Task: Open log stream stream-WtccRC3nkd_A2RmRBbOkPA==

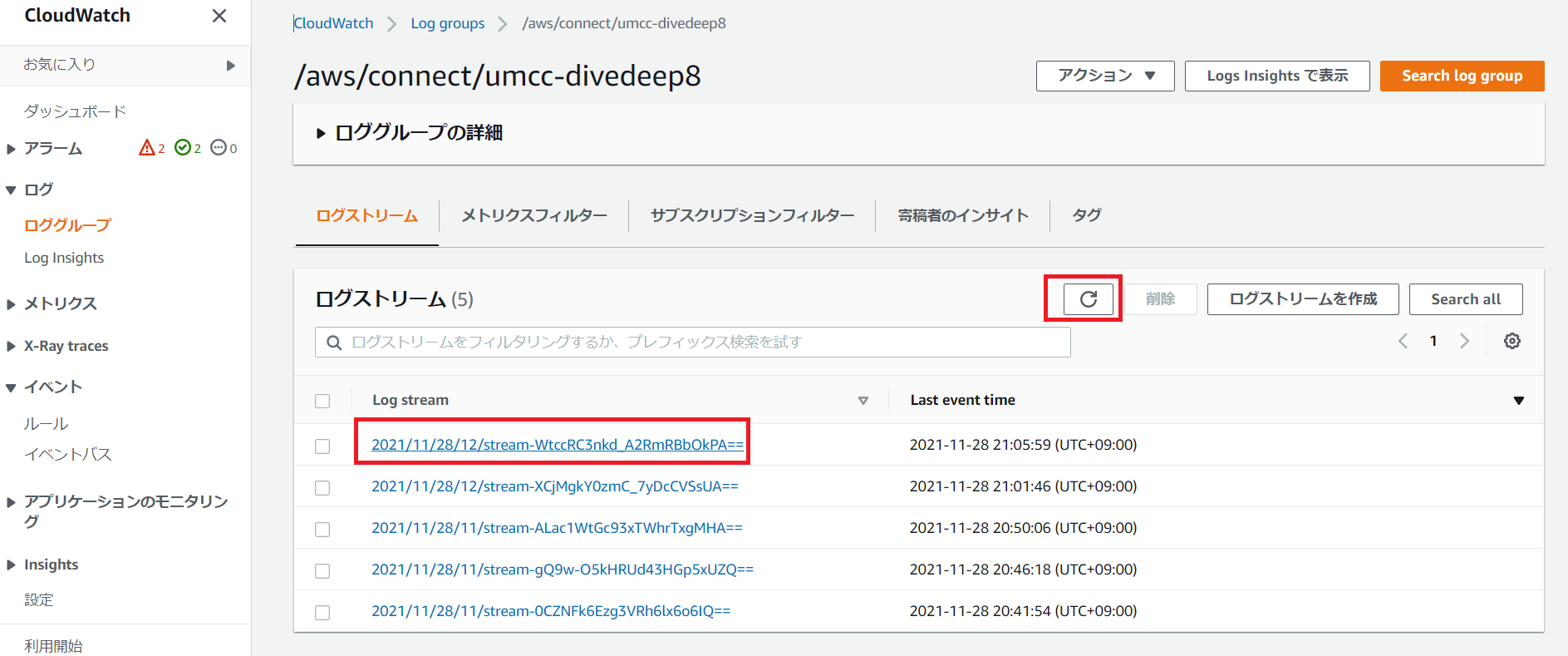Action: coord(558,445)
